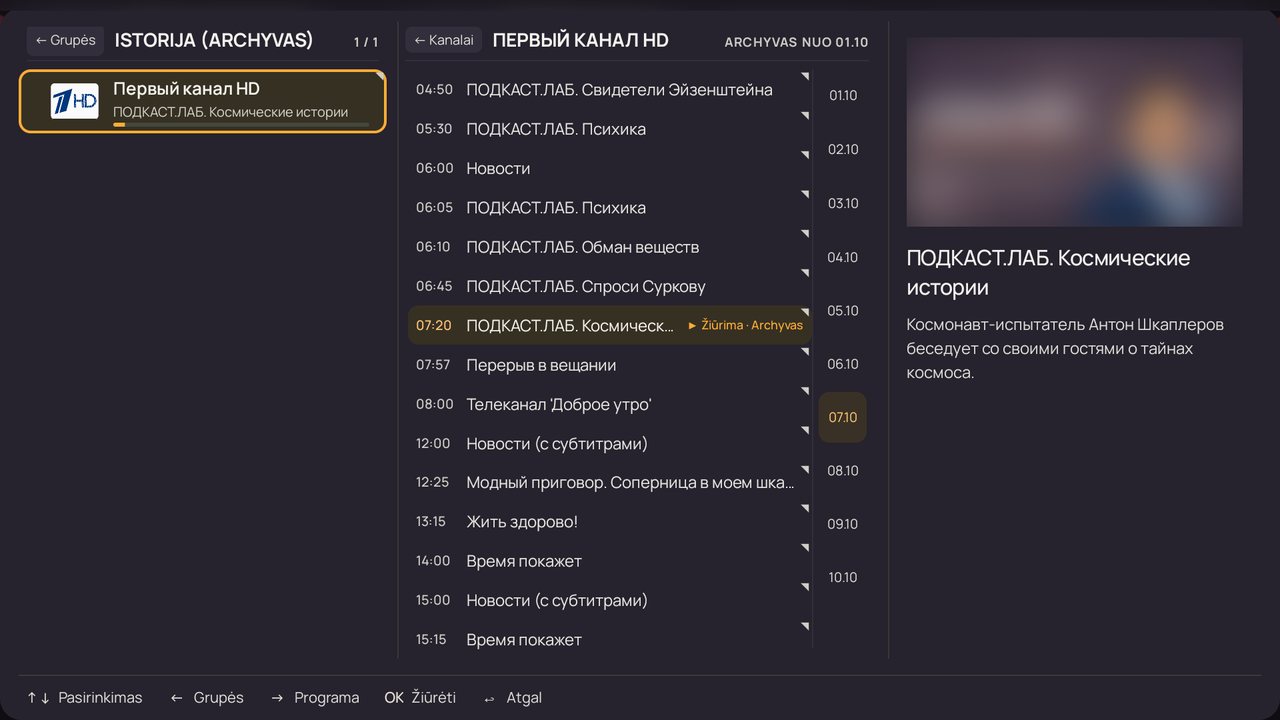This screenshot has height=720, width=1280.
Task: Open 12:25 Модный приговор programme
Action: 610,482
